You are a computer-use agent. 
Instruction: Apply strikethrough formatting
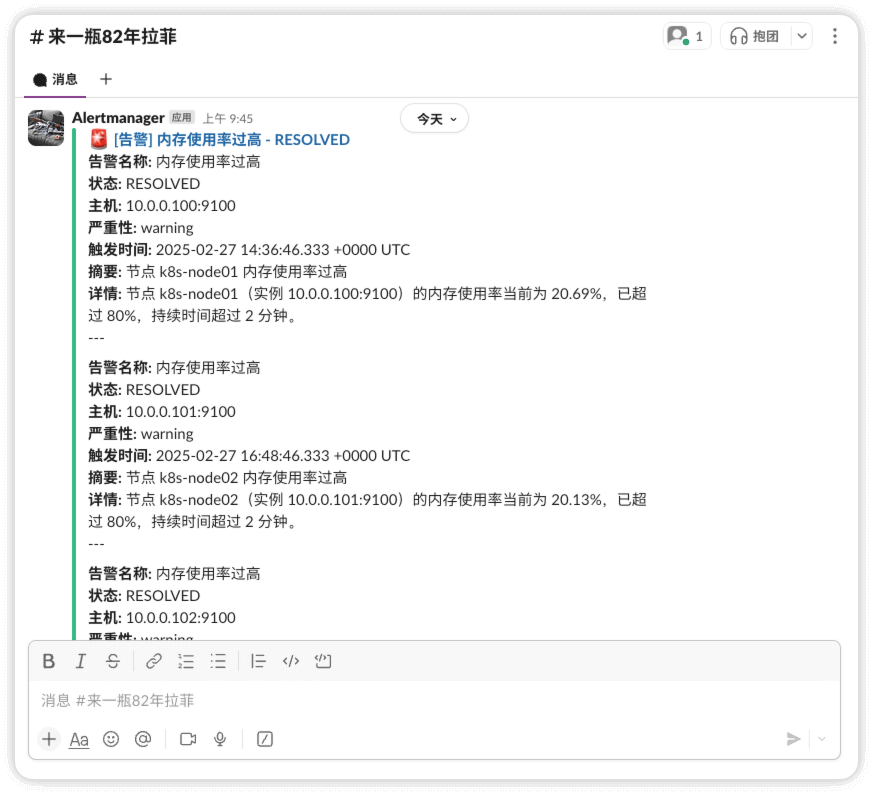[113, 661]
